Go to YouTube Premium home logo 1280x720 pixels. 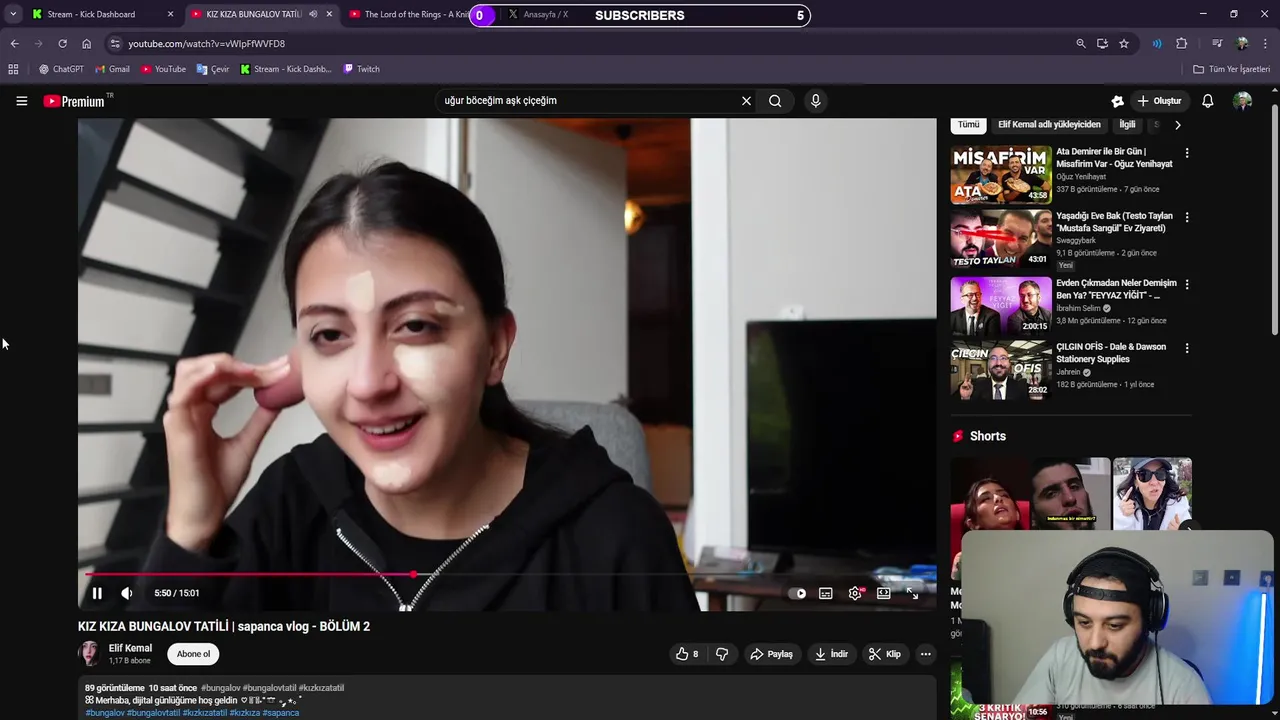[x=74, y=101]
